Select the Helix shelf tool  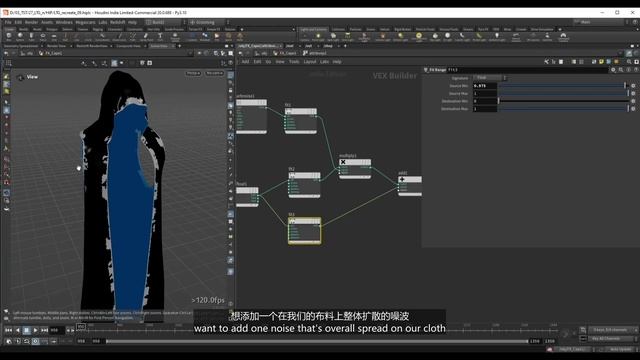(x=240, y=37)
